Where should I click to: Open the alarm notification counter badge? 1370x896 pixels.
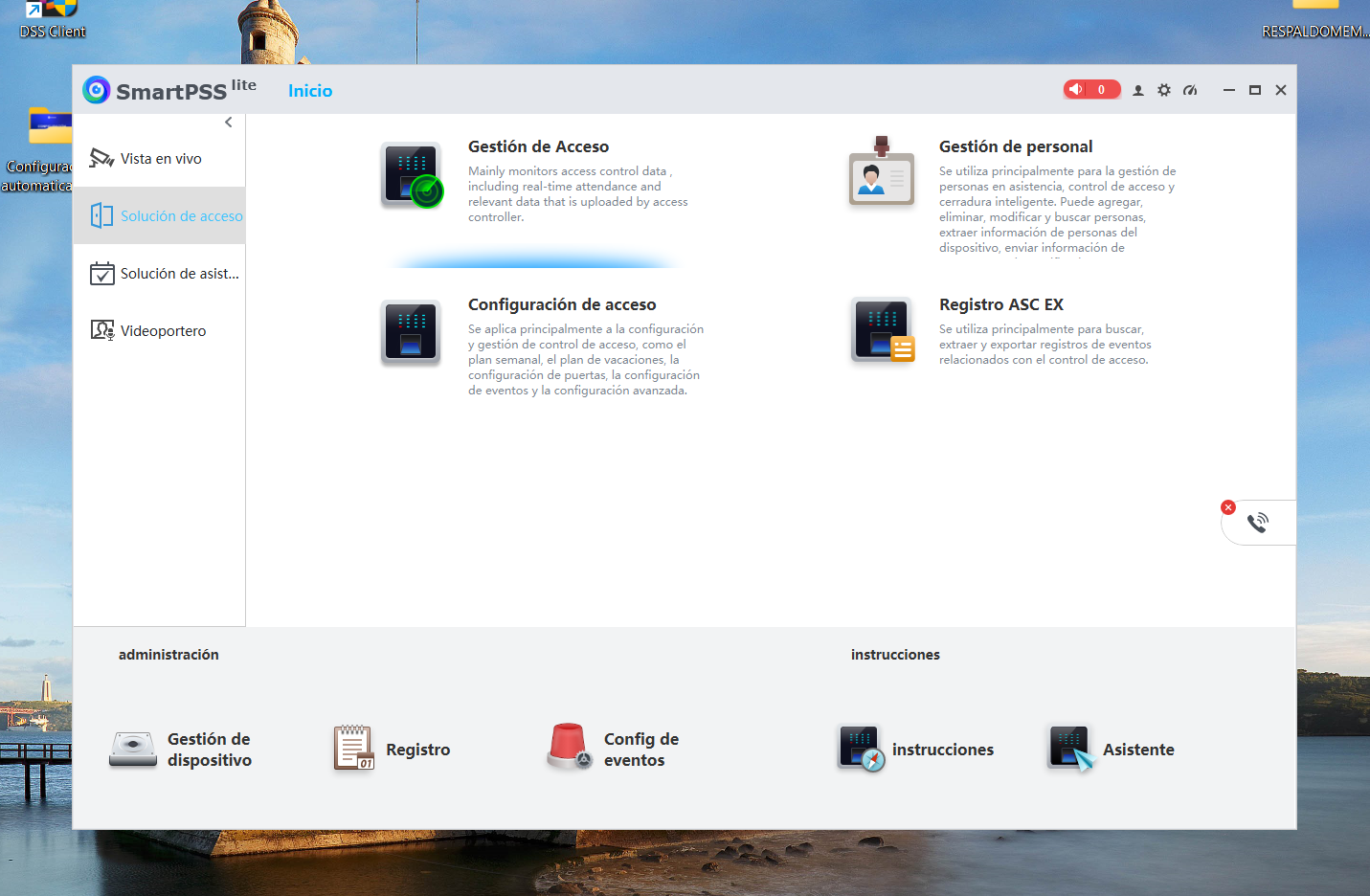1091,90
